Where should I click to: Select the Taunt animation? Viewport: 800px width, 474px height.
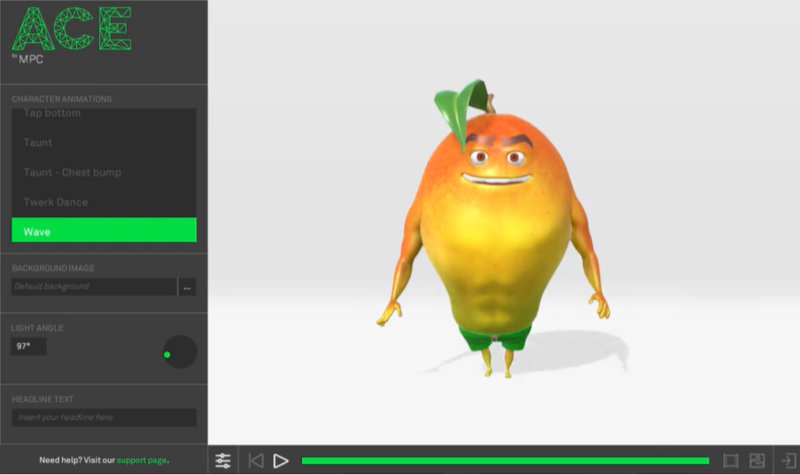(104, 142)
